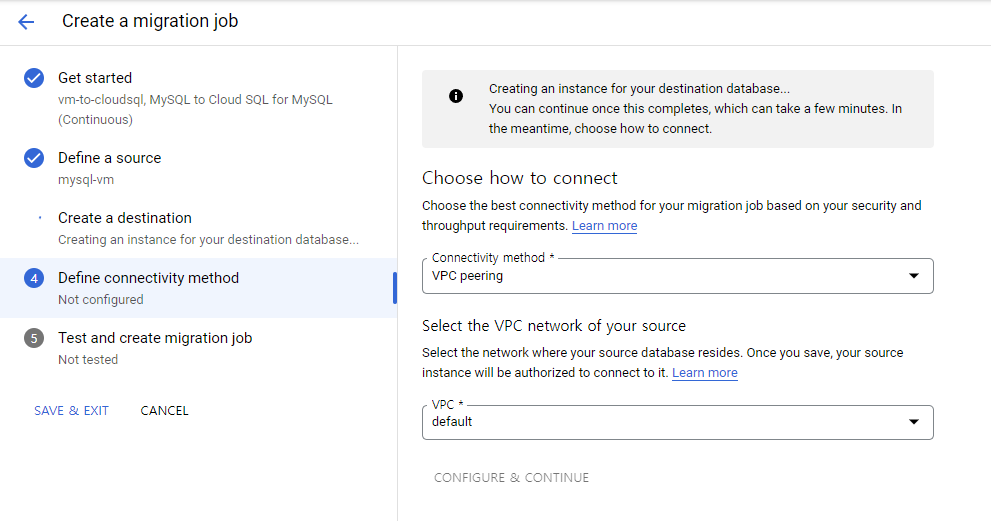
Task: Select the Define connectivity method step
Action: click(x=198, y=288)
